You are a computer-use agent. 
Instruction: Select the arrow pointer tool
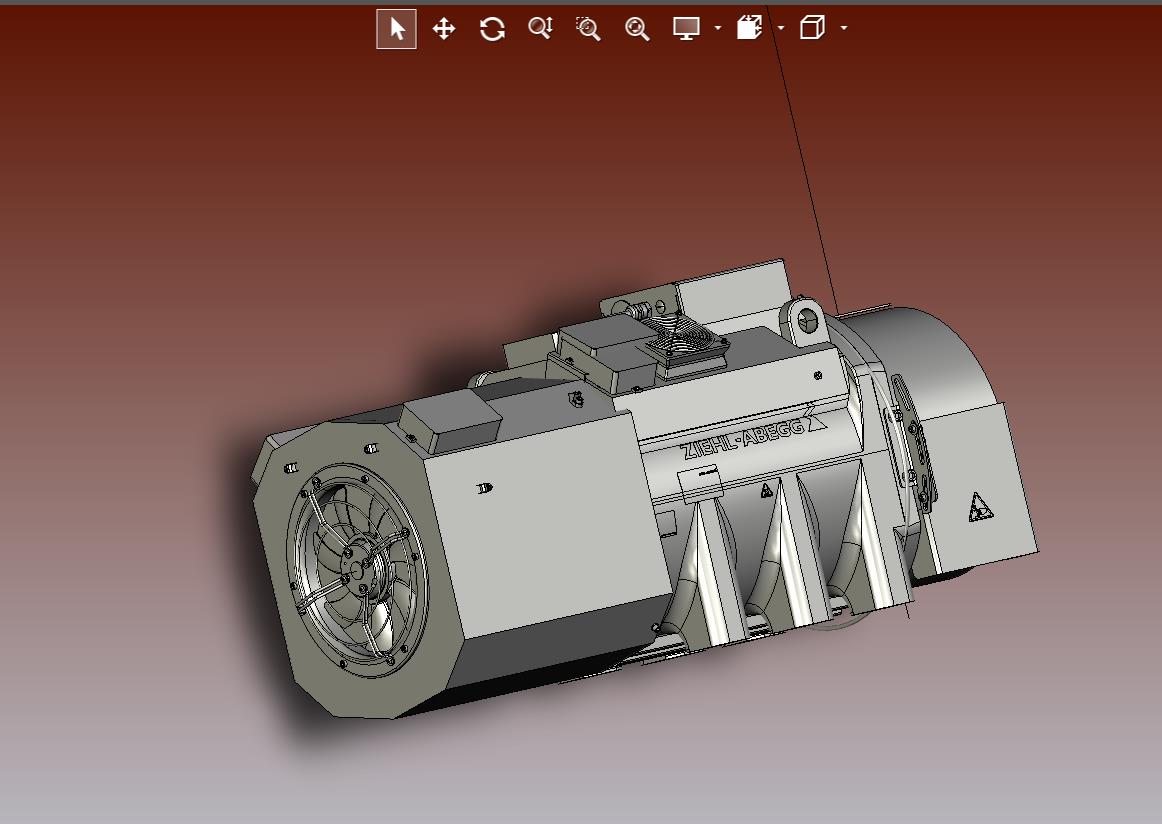[x=396, y=30]
